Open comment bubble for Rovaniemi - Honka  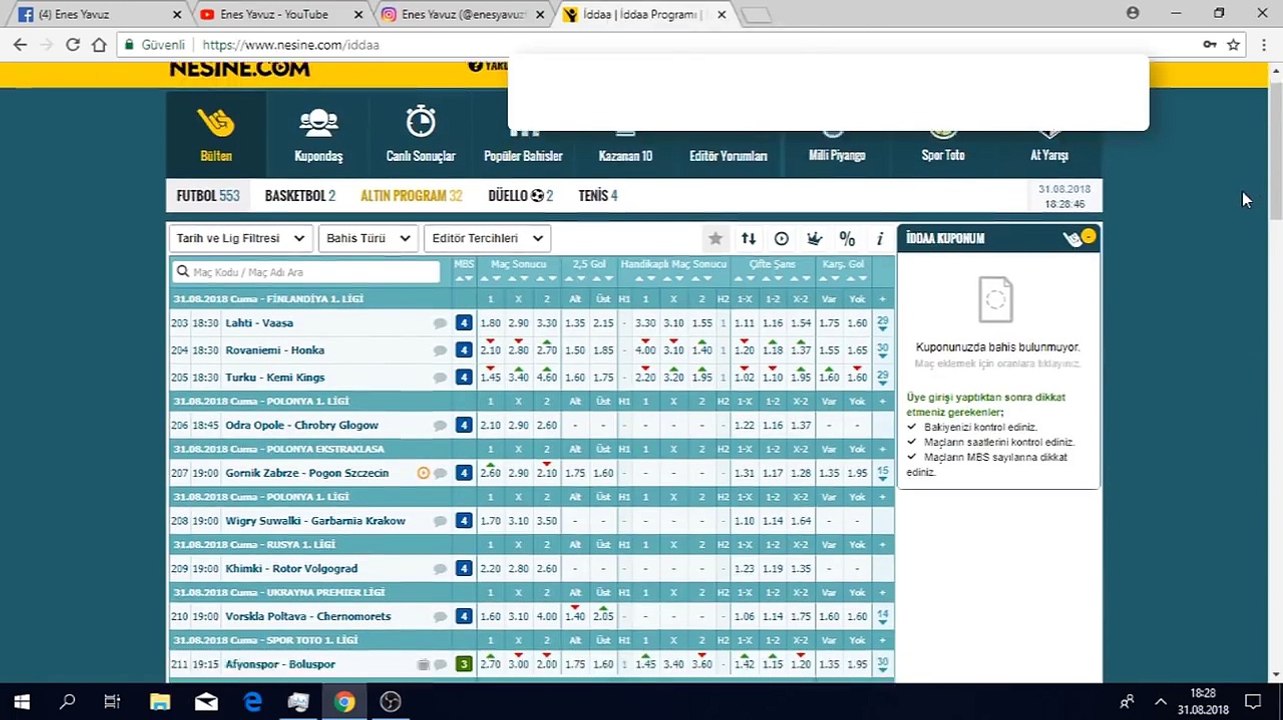point(440,350)
